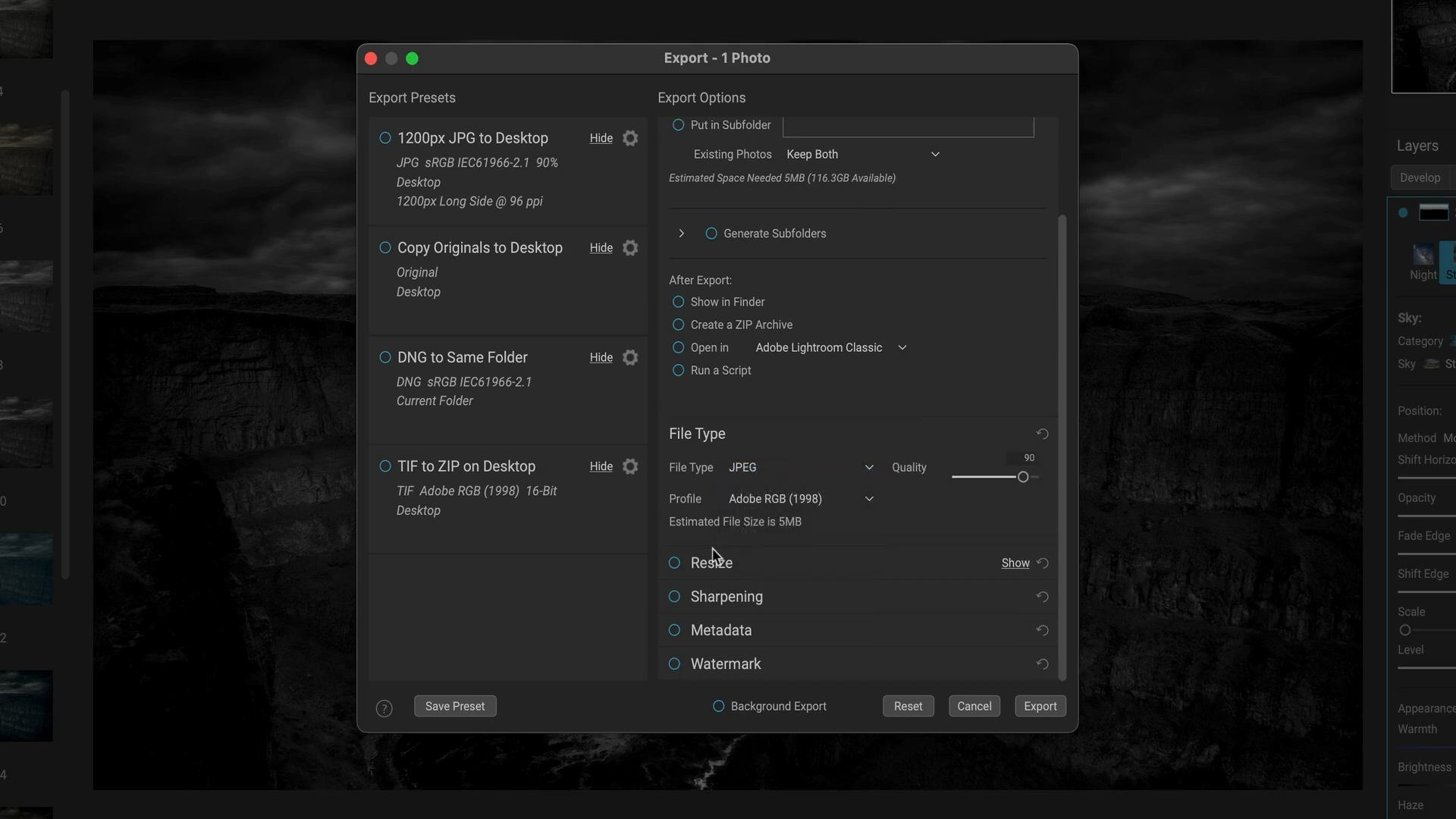Click gear icon beside TIF to ZIP preset
This screenshot has height=819, width=1456.
click(630, 466)
